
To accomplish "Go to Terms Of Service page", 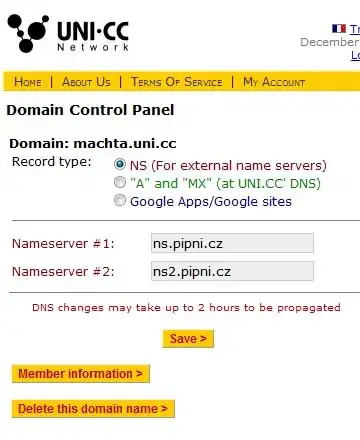I will [x=176, y=82].
